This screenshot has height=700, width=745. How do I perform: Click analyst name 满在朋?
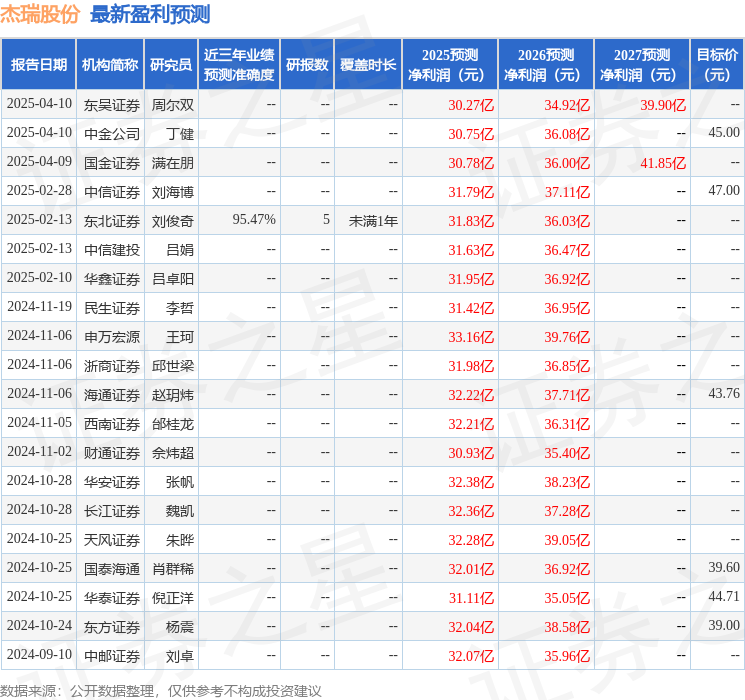pyautogui.click(x=173, y=163)
